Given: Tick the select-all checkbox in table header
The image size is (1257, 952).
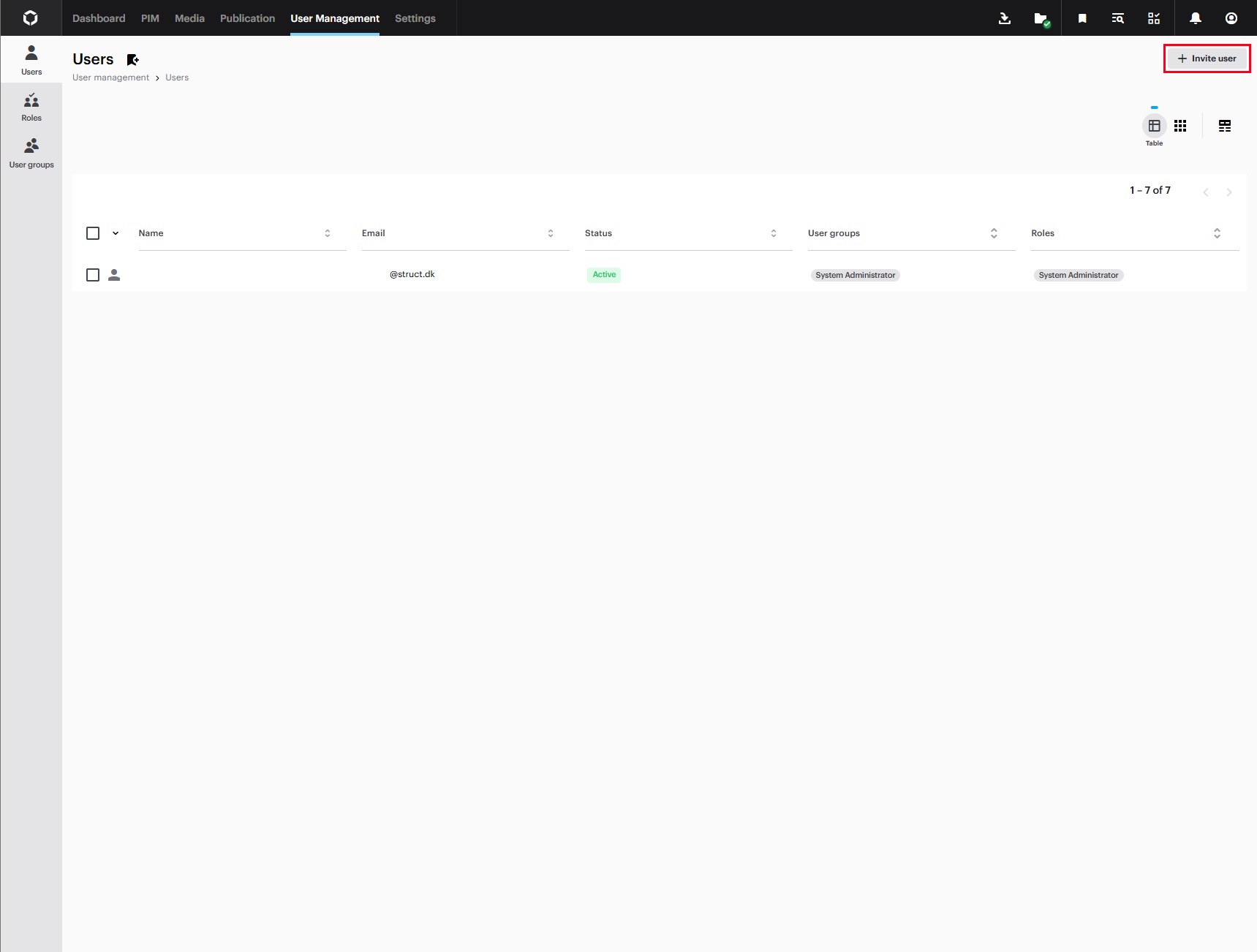Looking at the screenshot, I should coord(93,233).
